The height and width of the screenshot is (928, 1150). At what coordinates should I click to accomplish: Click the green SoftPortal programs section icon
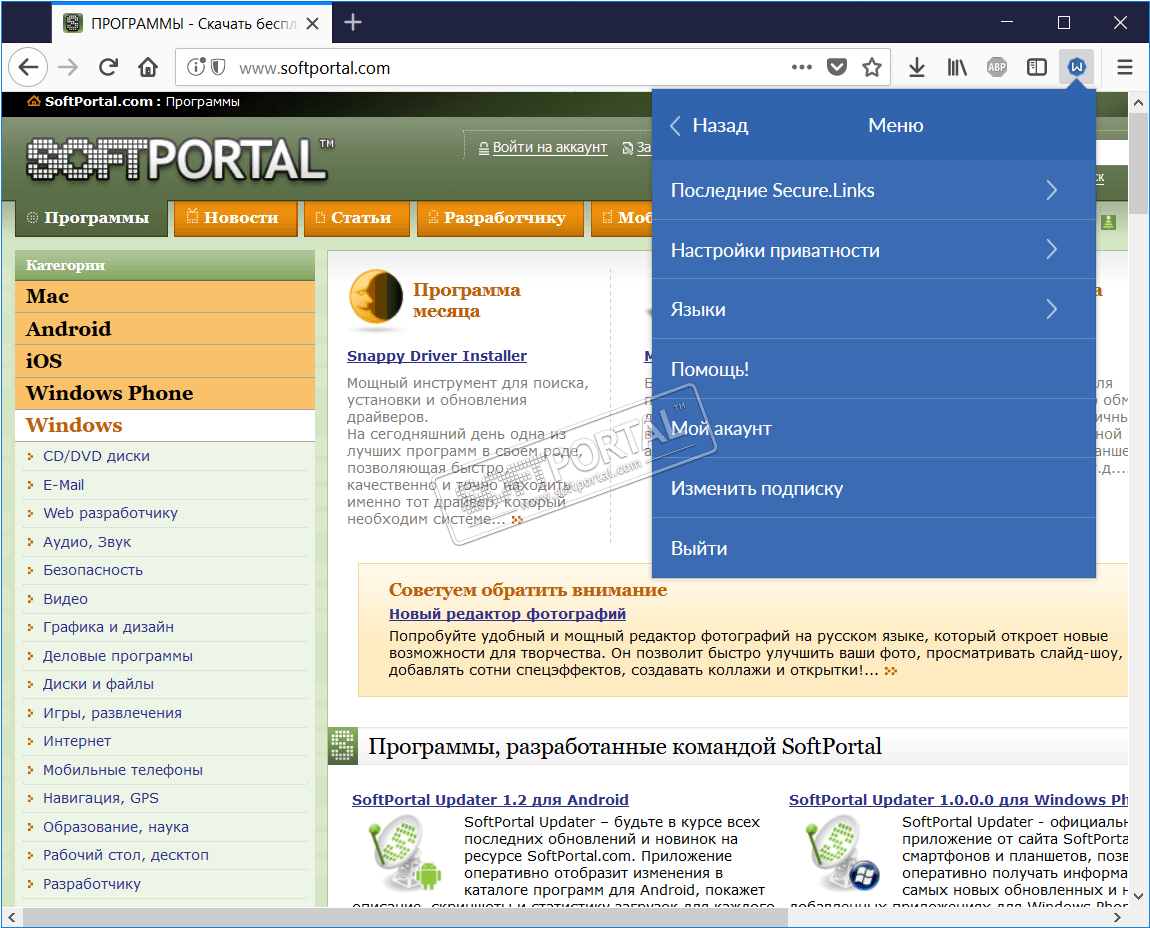[343, 746]
